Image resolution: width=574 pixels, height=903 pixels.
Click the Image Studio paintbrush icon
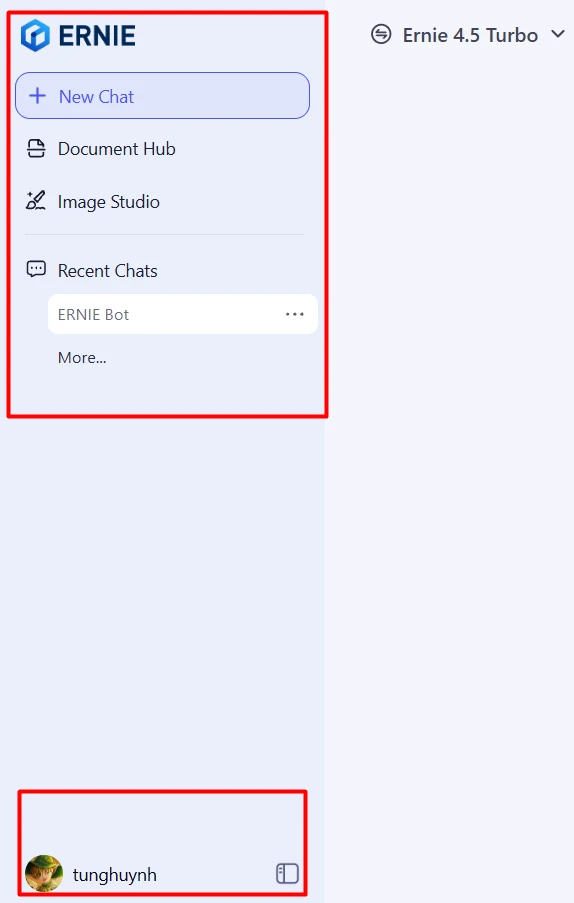(36, 201)
